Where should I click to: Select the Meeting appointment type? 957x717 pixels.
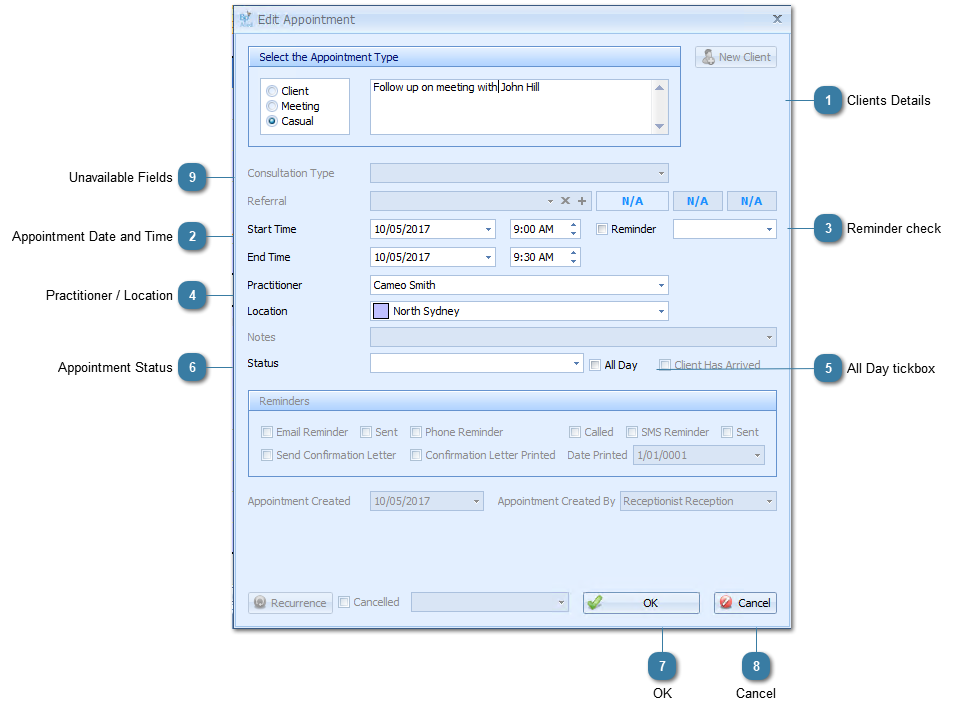pos(272,106)
